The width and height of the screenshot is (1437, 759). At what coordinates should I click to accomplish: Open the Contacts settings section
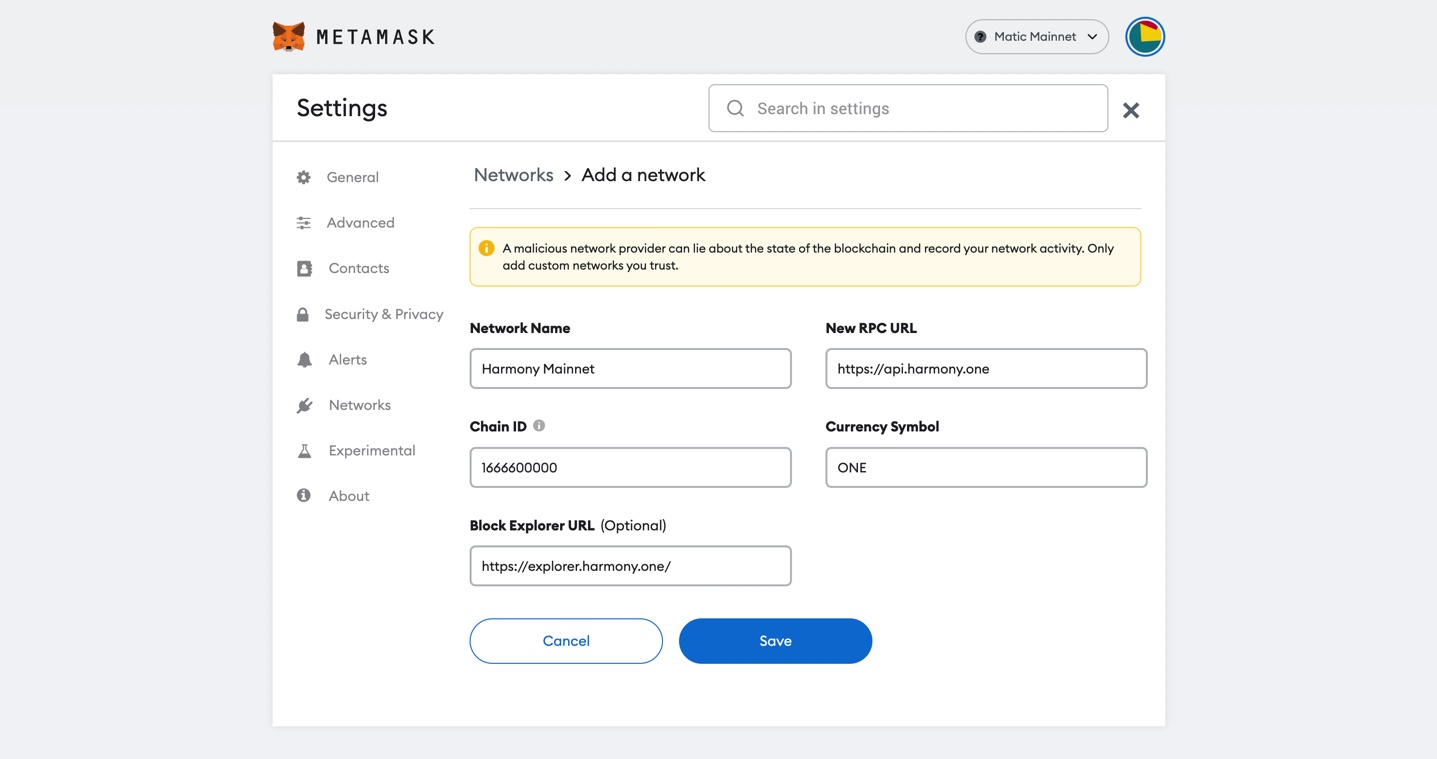coord(358,268)
